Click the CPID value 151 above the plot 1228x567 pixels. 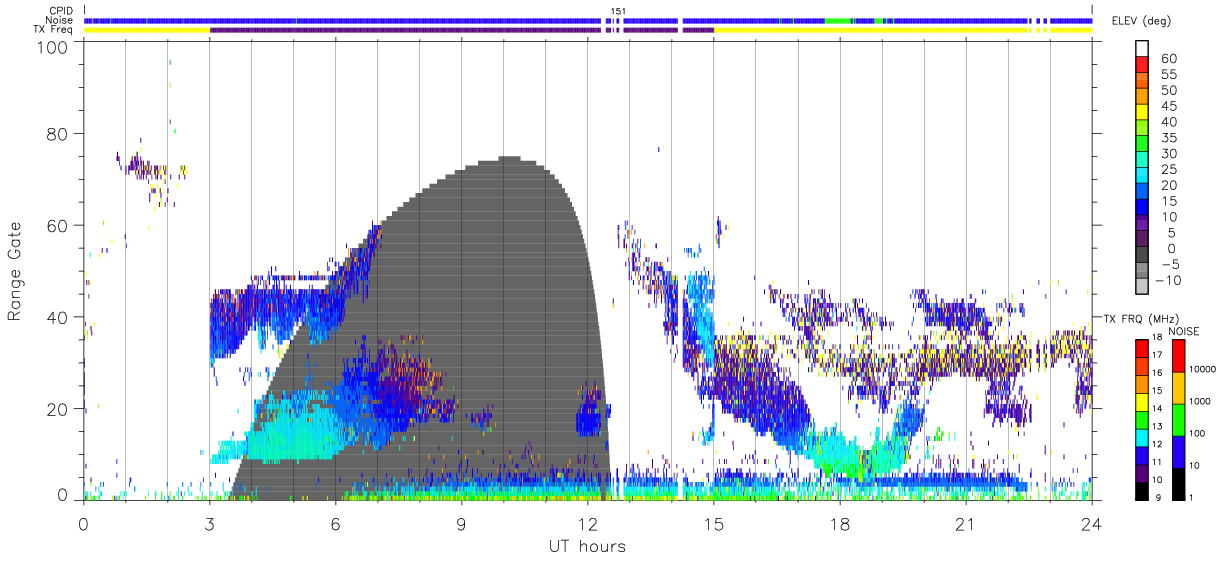point(618,11)
